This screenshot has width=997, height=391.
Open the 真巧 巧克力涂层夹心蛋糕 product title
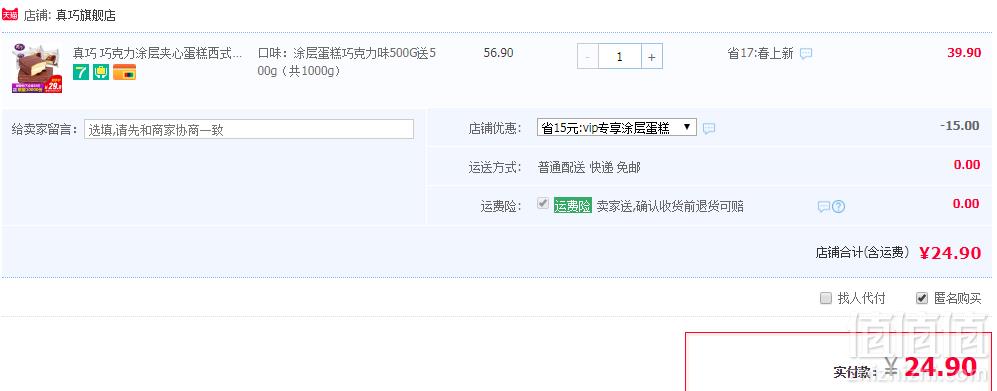pyautogui.click(x=158, y=53)
